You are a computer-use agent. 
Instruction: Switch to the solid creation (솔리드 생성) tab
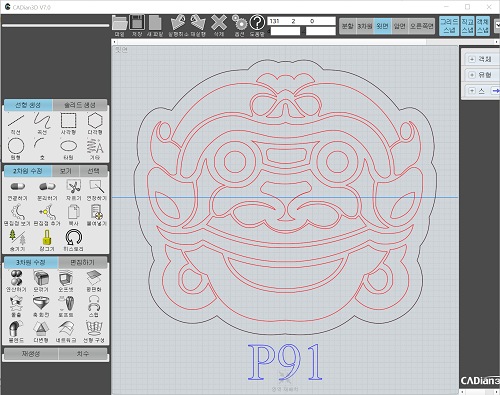[x=80, y=105]
